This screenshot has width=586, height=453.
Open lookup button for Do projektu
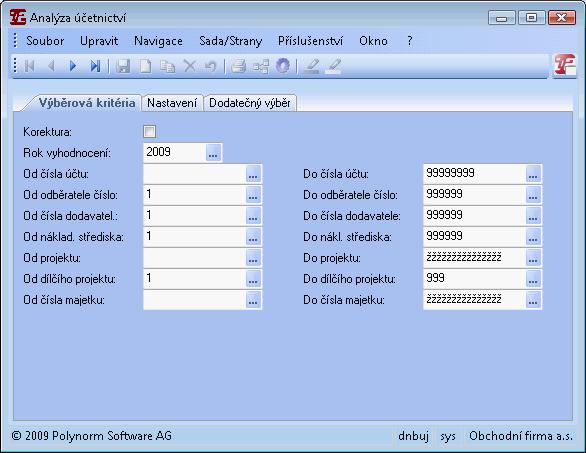(x=533, y=258)
